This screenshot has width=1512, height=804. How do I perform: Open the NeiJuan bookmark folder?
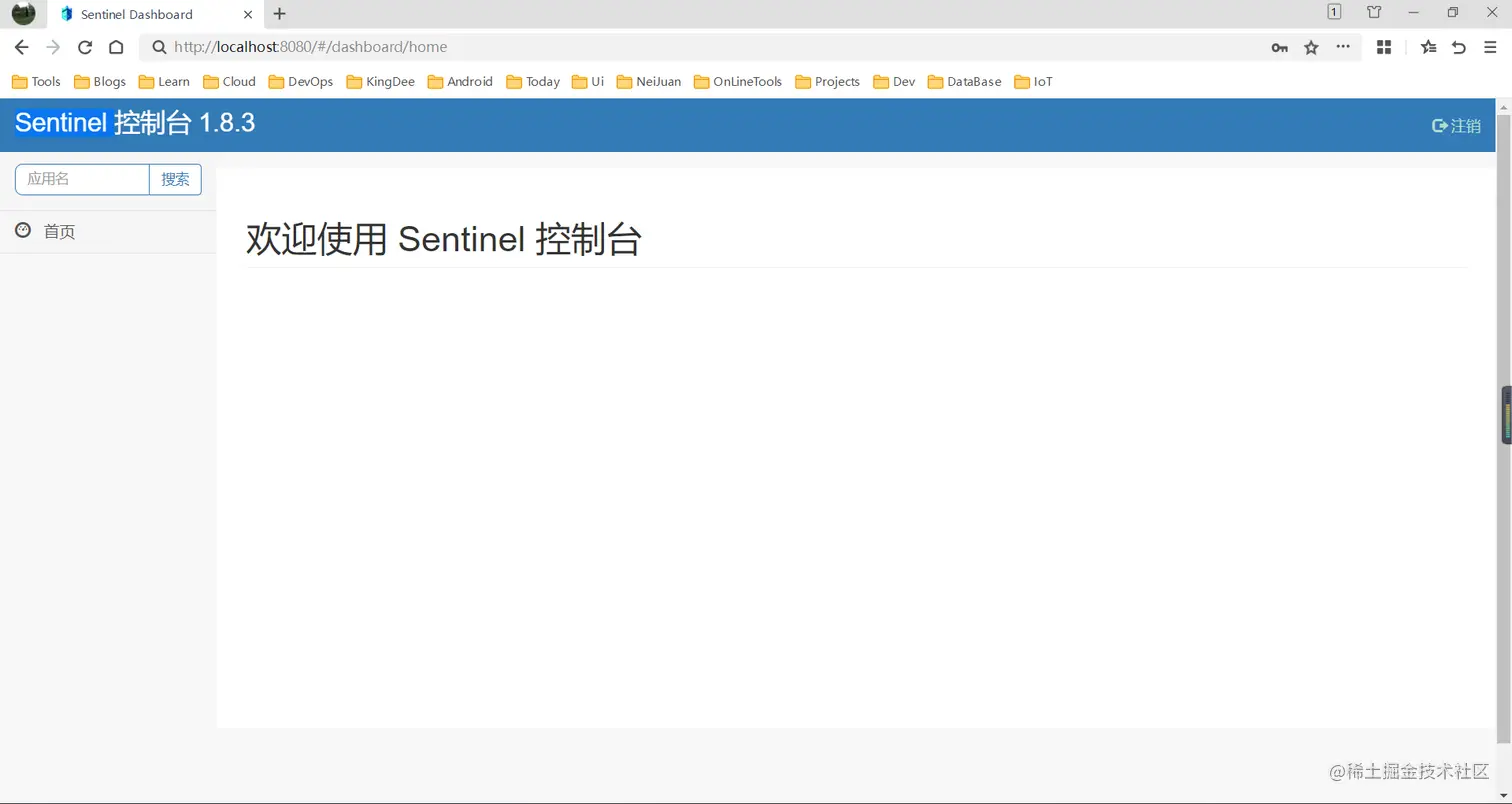click(x=649, y=82)
